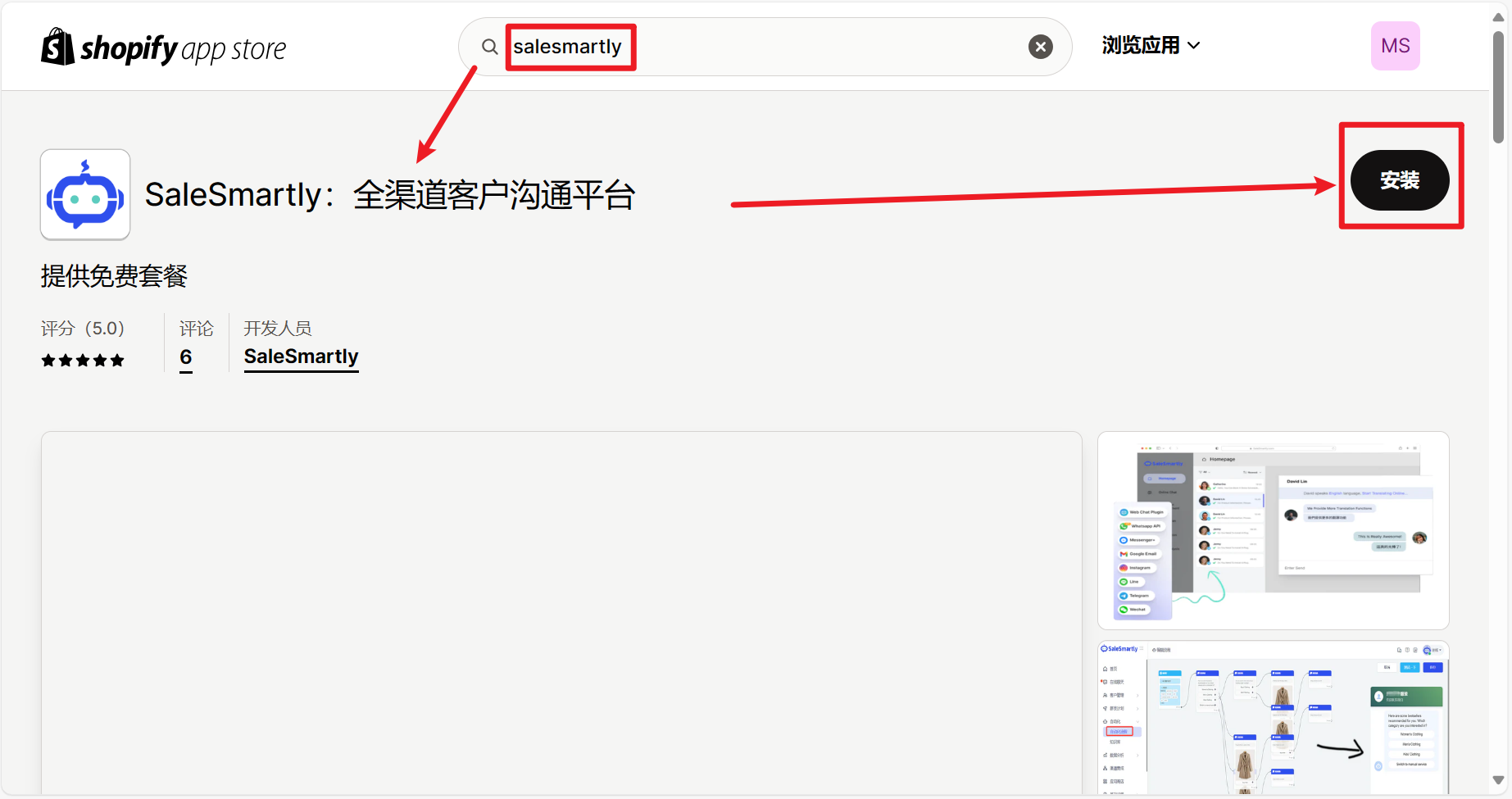
Task: Select the 提供免费套餐 text
Action: 114,276
